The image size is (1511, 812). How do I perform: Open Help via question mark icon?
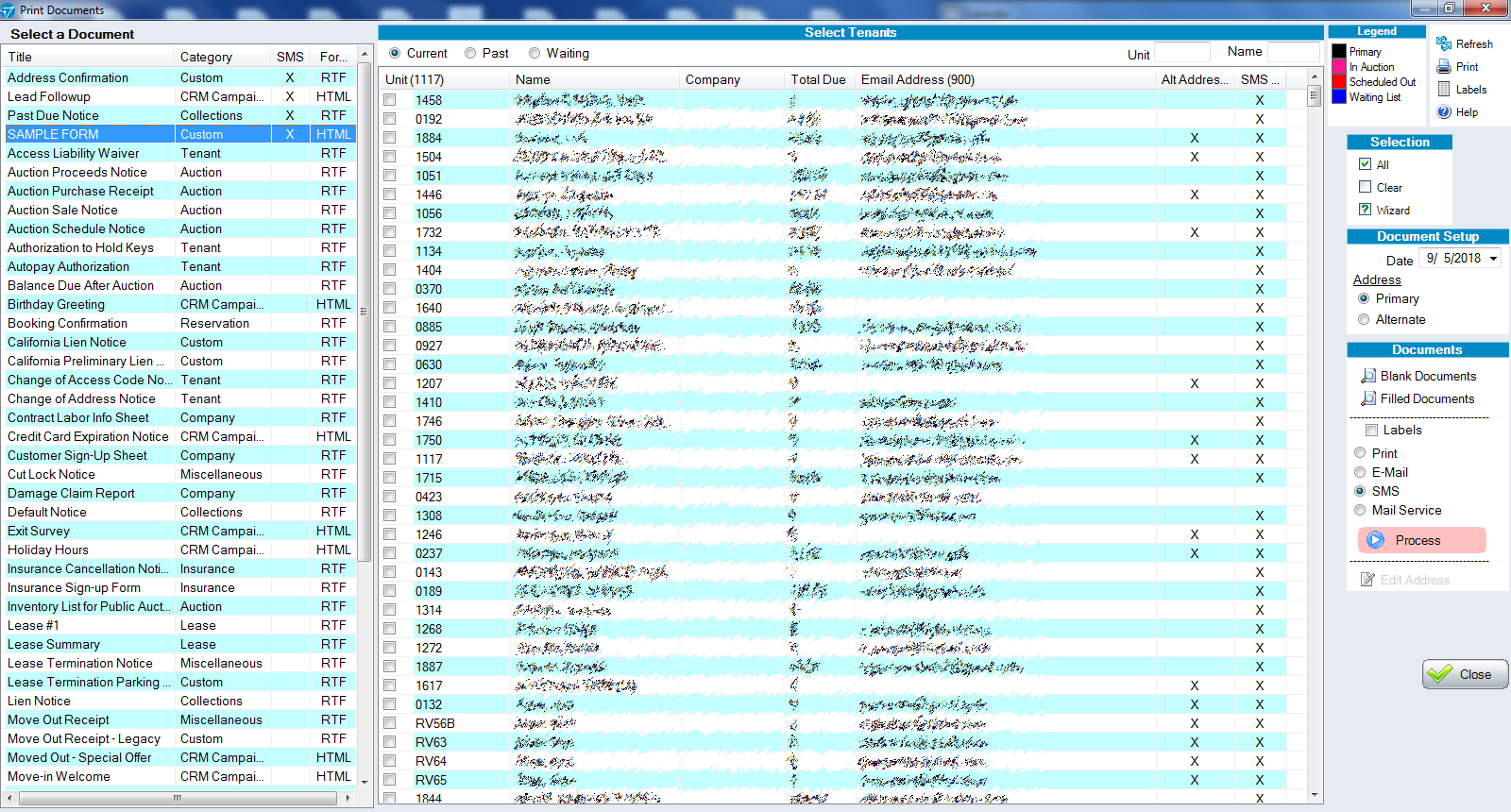pos(1444,111)
